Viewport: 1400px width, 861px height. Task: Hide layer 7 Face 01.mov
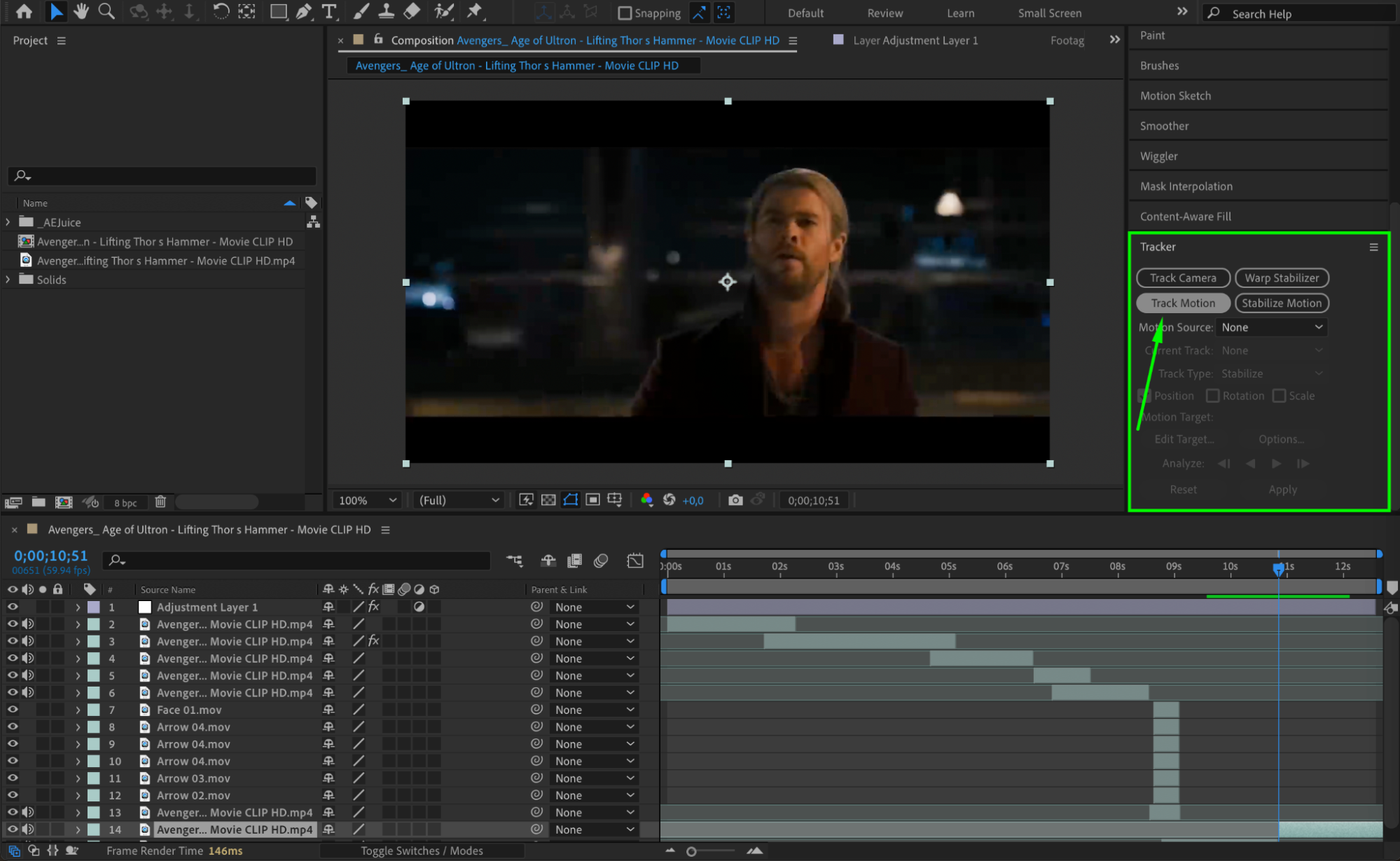13,710
